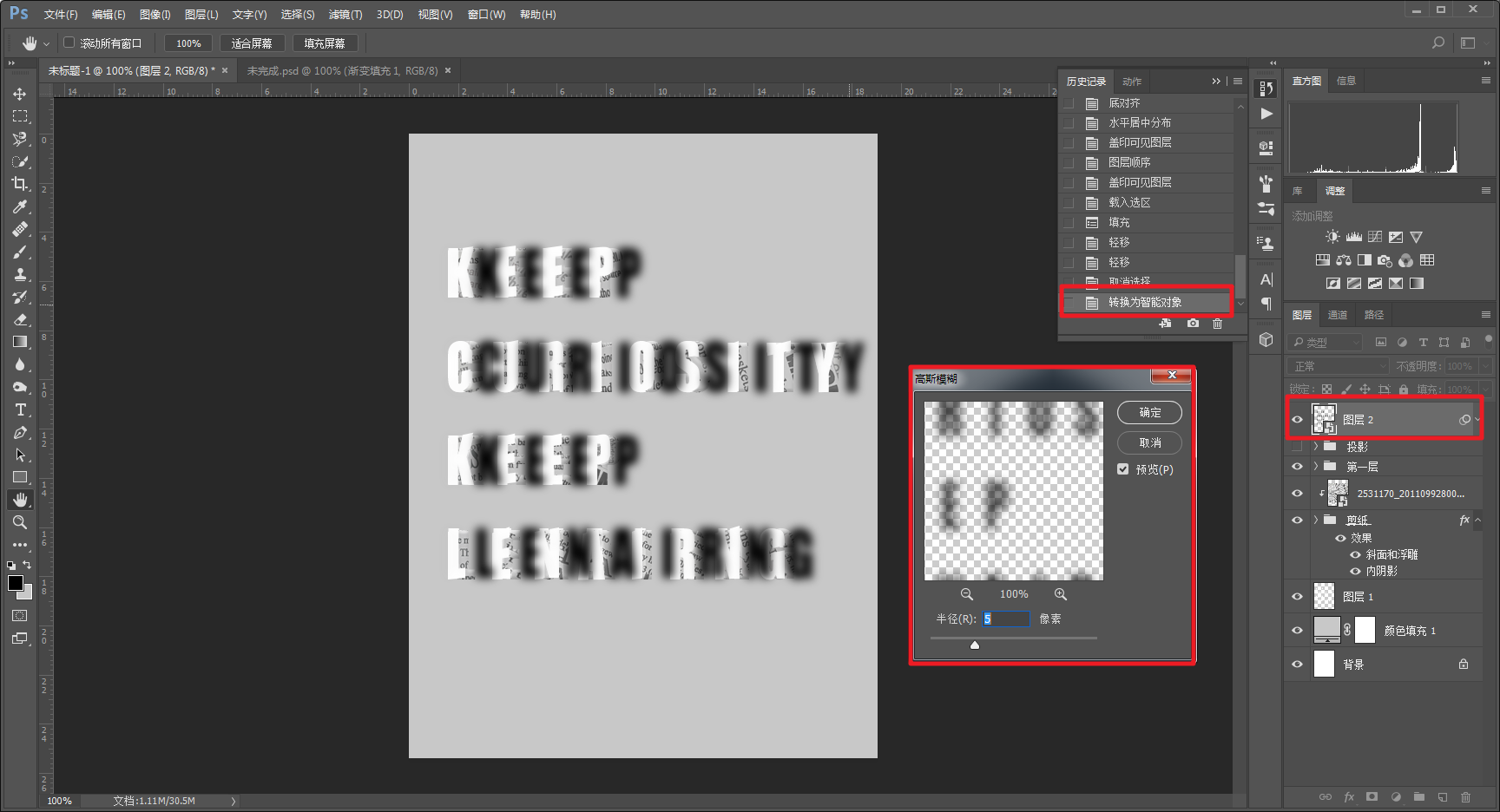Select the Rectangular Marquee tool
This screenshot has width=1500, height=812.
(20, 116)
